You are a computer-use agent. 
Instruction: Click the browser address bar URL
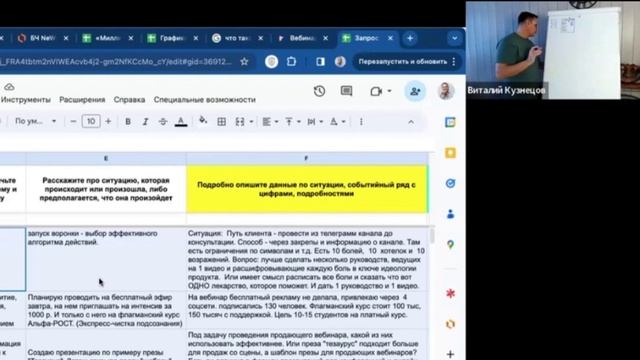(x=116, y=62)
